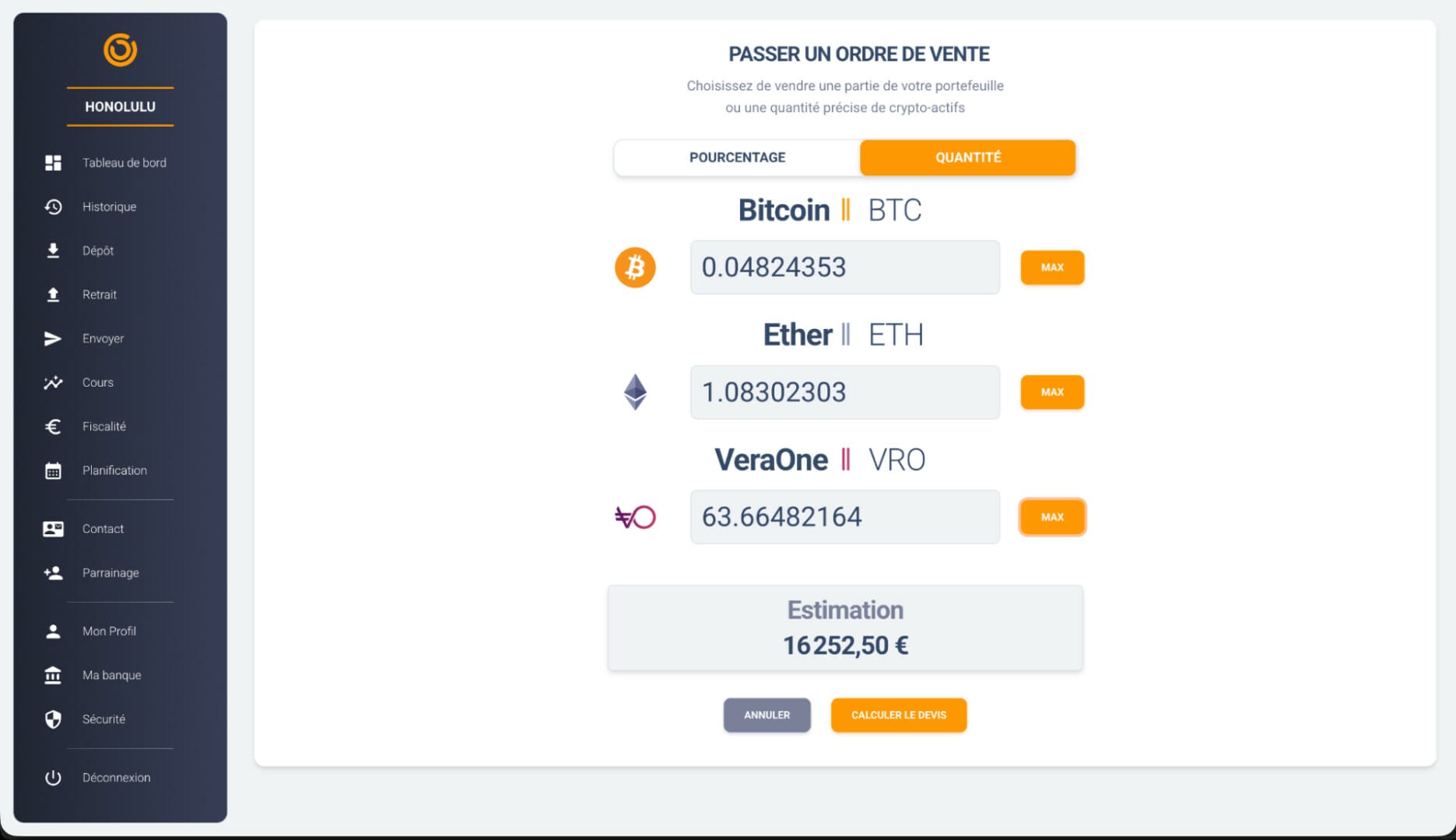Click the Fiscalité euro icon

coord(53,426)
